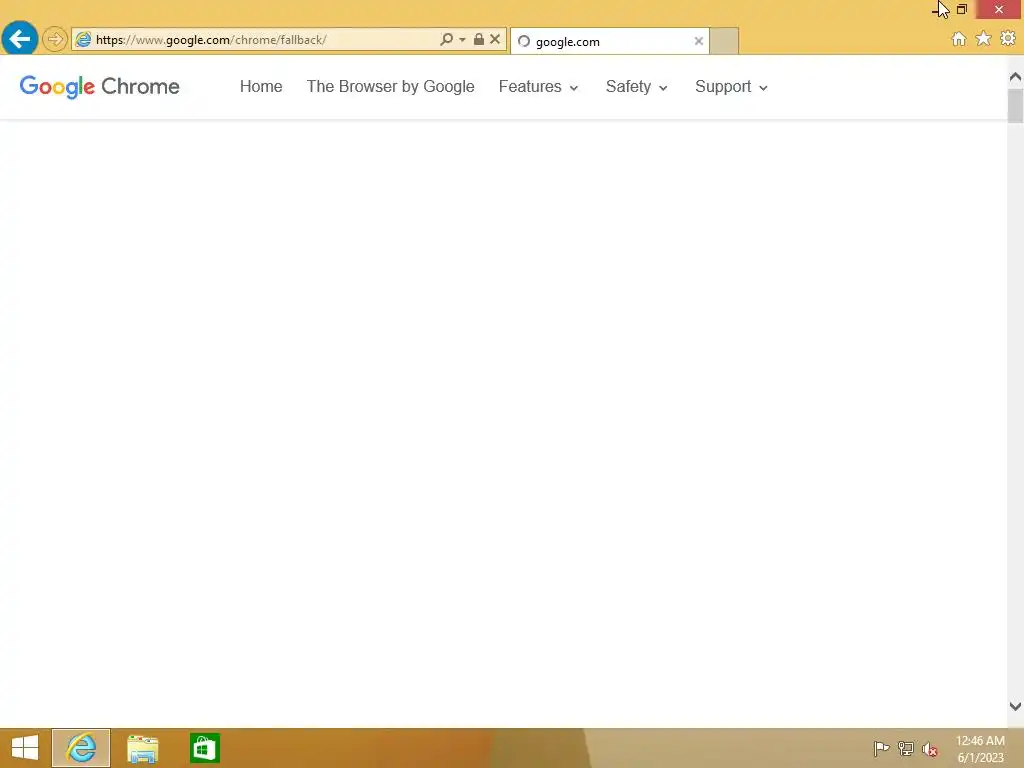The width and height of the screenshot is (1024, 768).
Task: Close the Internet Explorer window
Action: [999, 9]
